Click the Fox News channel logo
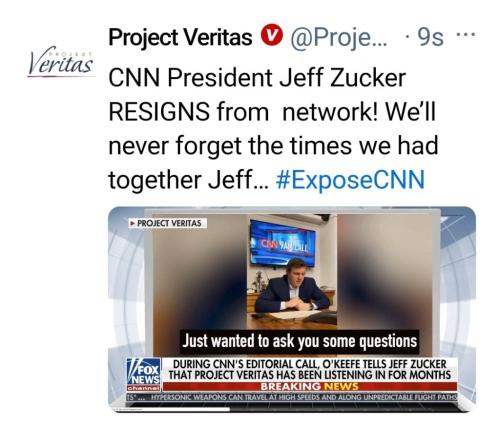Screen dimensions: 500x425 pyautogui.click(x=144, y=374)
